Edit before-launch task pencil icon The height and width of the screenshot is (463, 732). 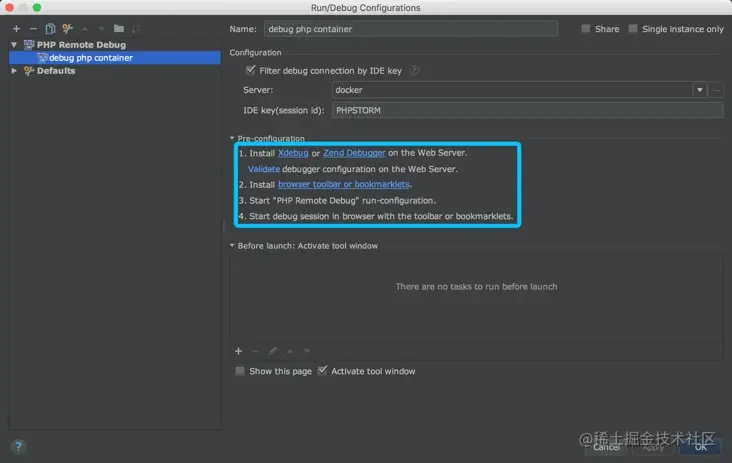click(x=273, y=351)
